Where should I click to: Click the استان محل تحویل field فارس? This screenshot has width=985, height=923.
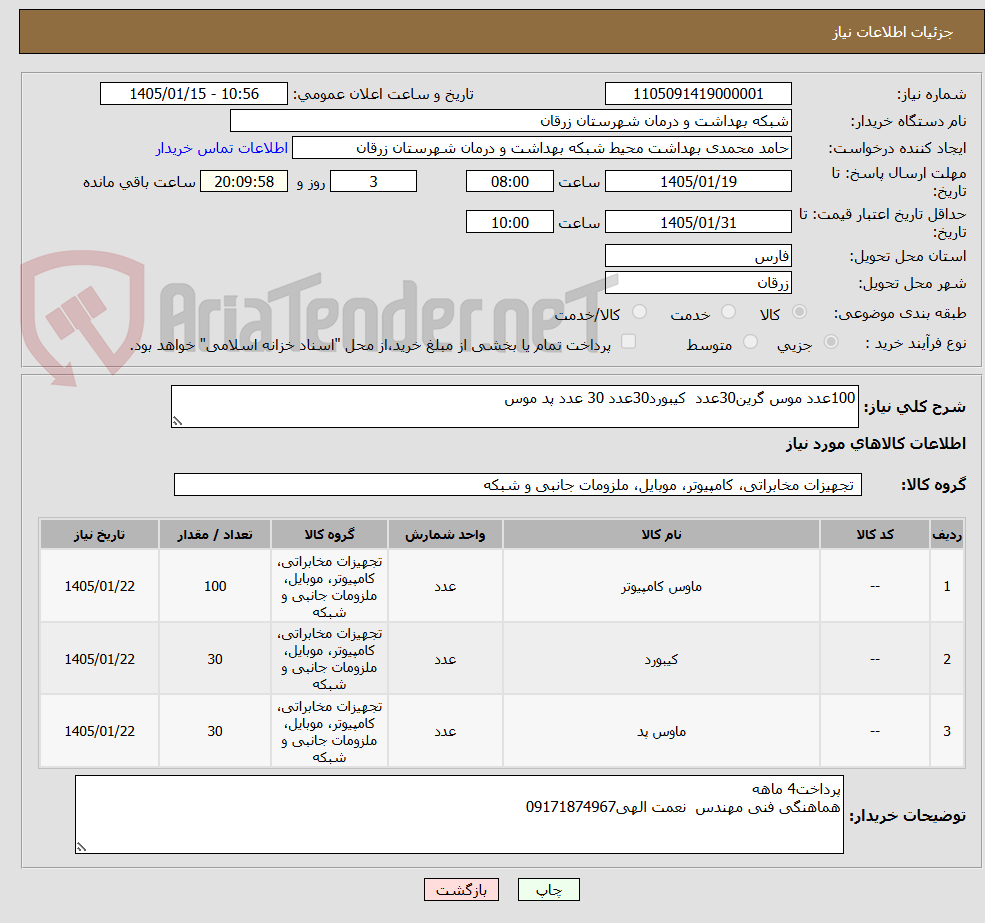[x=698, y=256]
